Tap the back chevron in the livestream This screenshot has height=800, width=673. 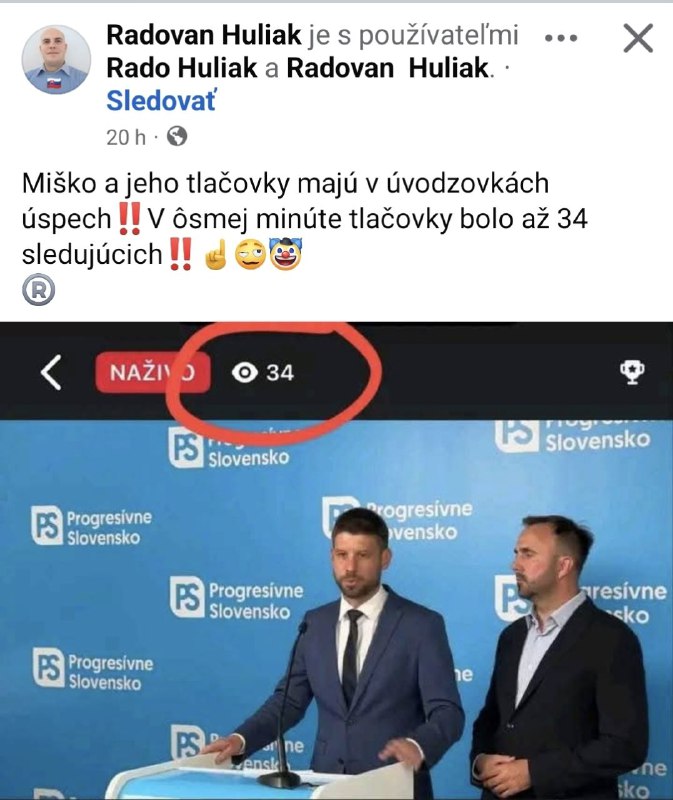[51, 372]
